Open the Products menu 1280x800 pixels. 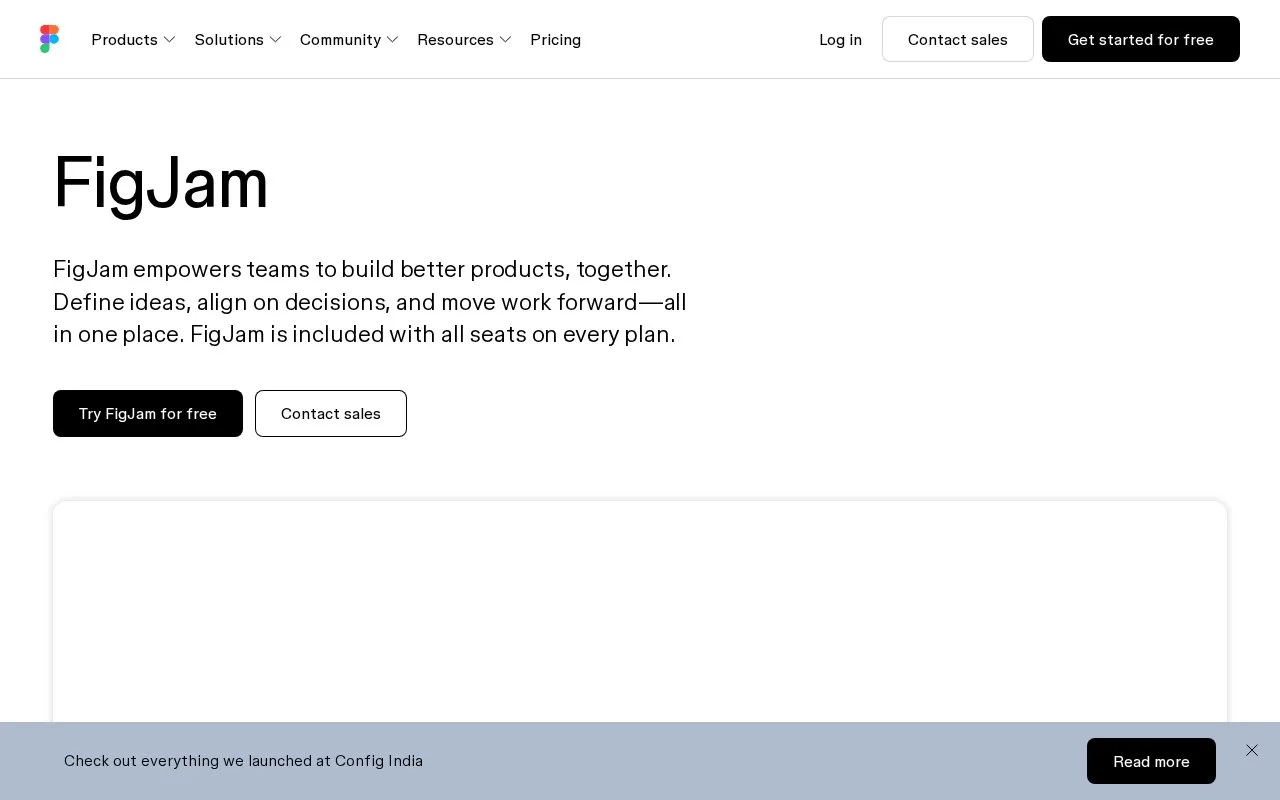pyautogui.click(x=134, y=39)
